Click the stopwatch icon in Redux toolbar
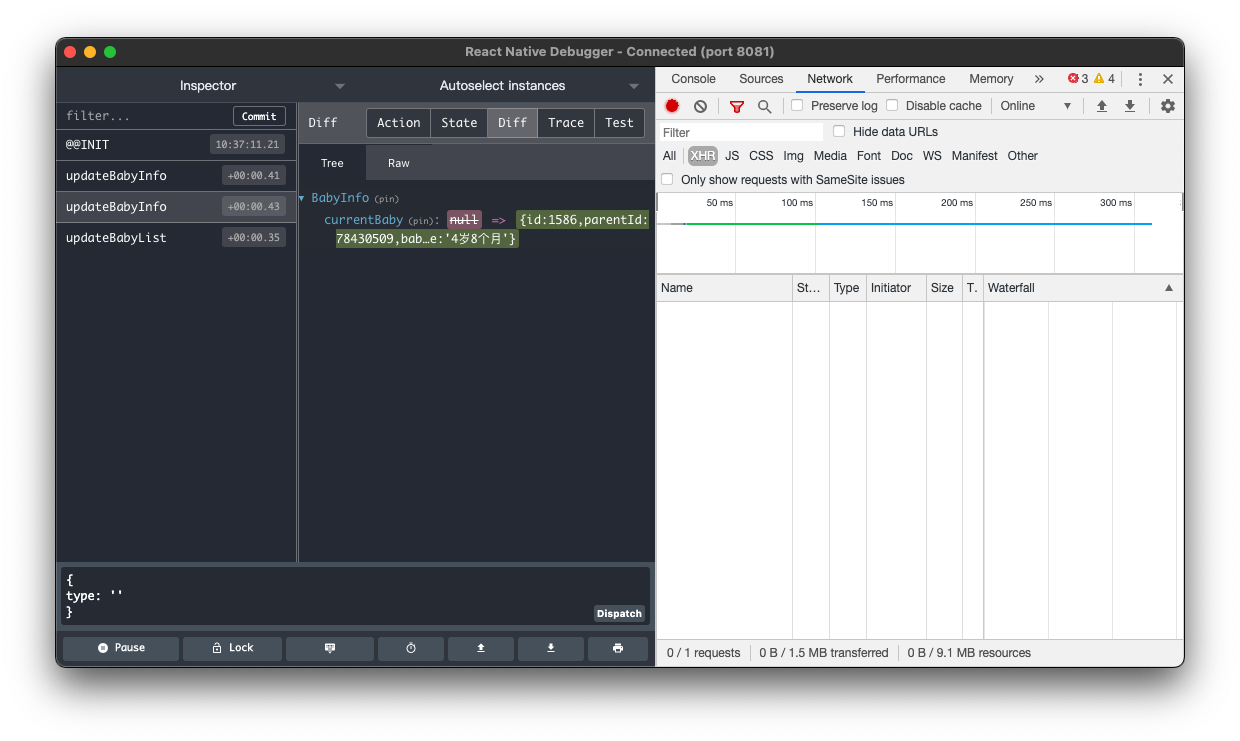 [410, 648]
